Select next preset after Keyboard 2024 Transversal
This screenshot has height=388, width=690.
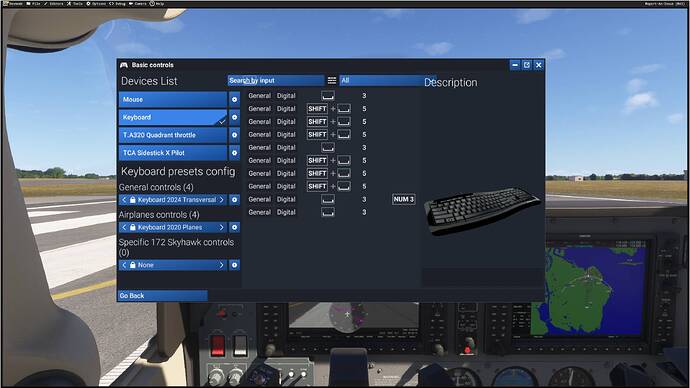click(221, 200)
